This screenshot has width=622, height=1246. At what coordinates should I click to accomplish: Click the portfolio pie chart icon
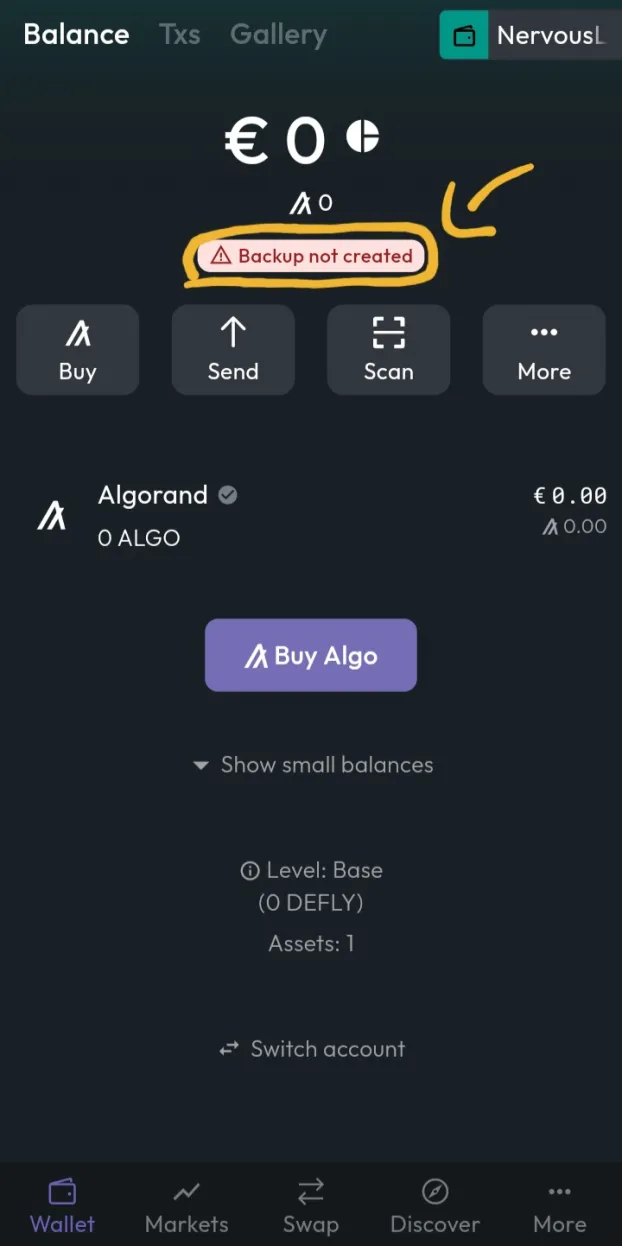(363, 136)
